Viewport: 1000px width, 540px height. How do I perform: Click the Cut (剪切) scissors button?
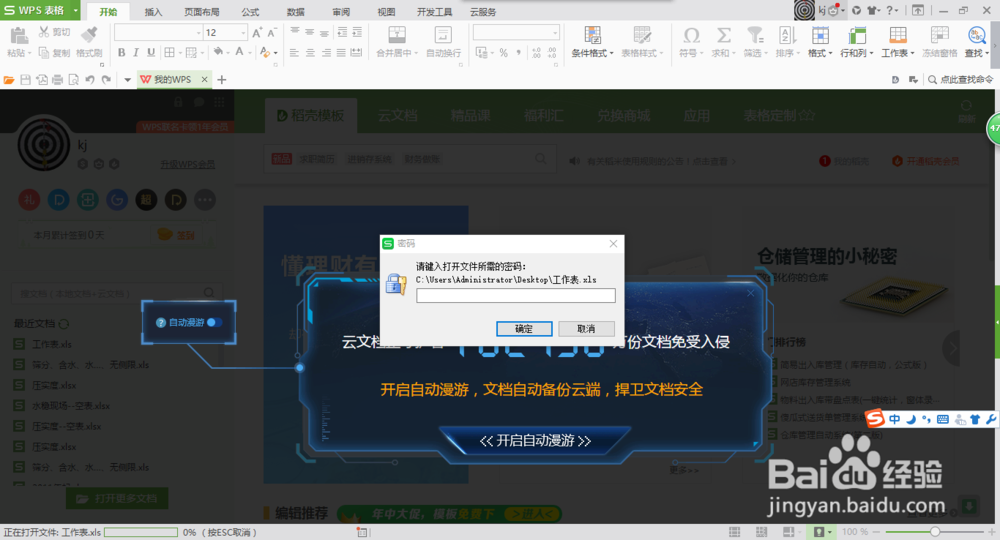pos(54,32)
